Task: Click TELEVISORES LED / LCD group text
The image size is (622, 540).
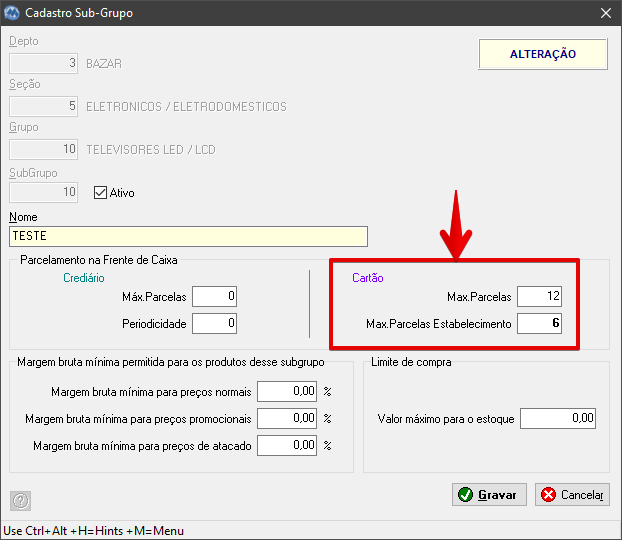Action: tap(151, 150)
